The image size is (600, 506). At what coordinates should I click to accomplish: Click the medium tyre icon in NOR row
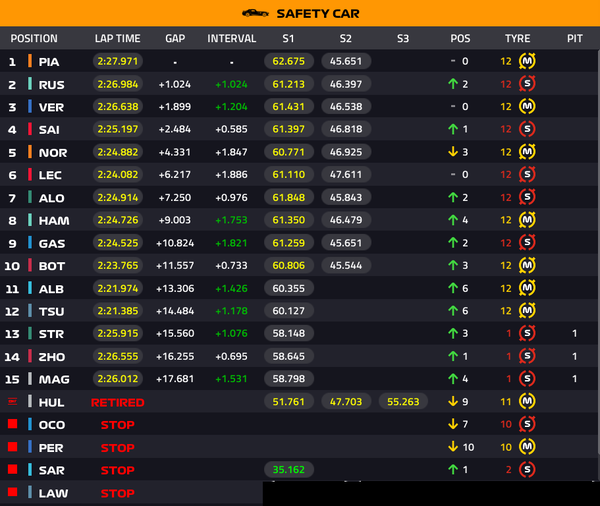coord(527,152)
